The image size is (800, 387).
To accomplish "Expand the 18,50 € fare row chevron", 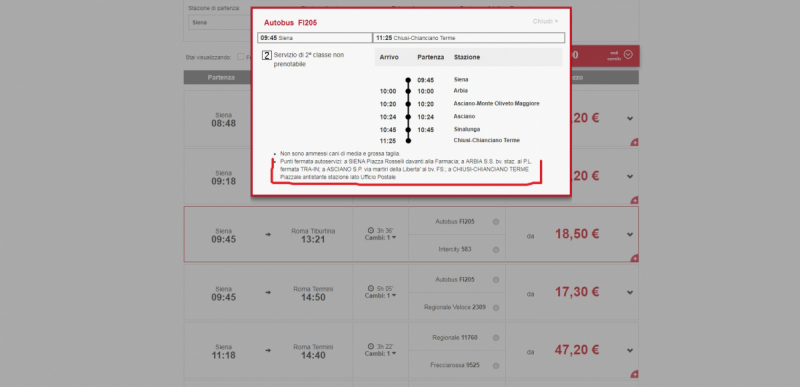I will [630, 235].
